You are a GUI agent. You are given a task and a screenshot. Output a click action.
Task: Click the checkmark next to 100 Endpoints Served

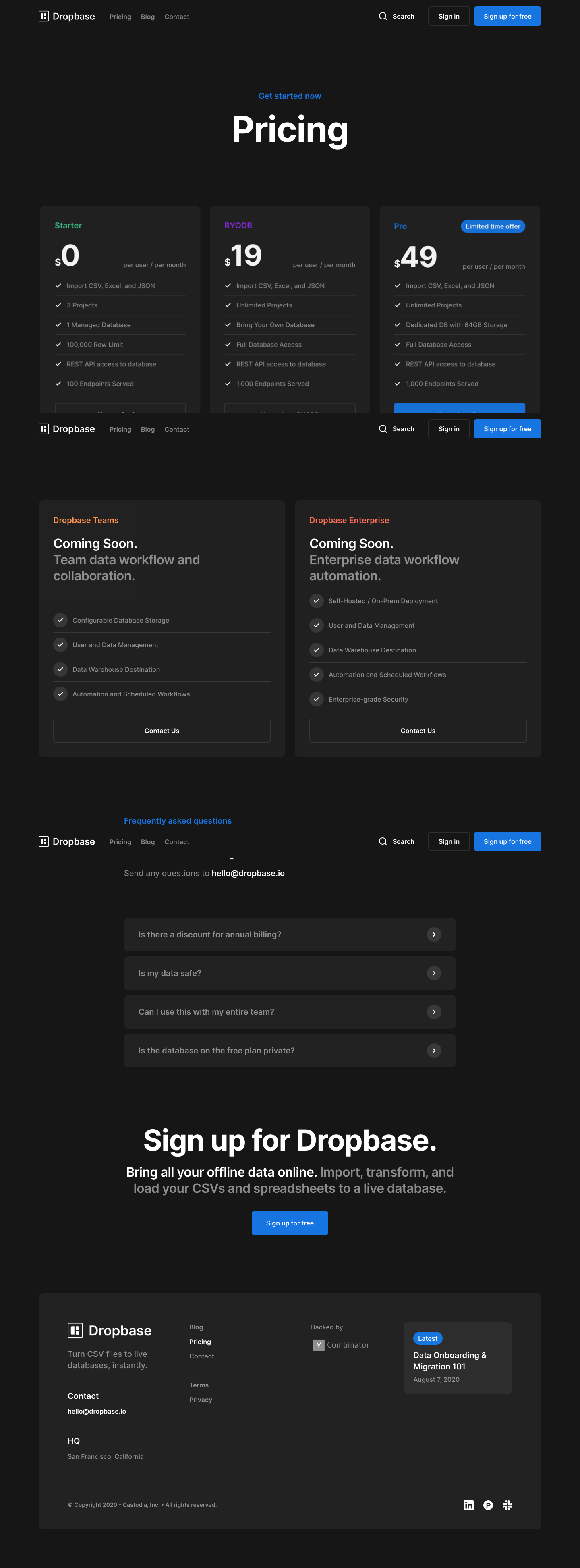[58, 384]
